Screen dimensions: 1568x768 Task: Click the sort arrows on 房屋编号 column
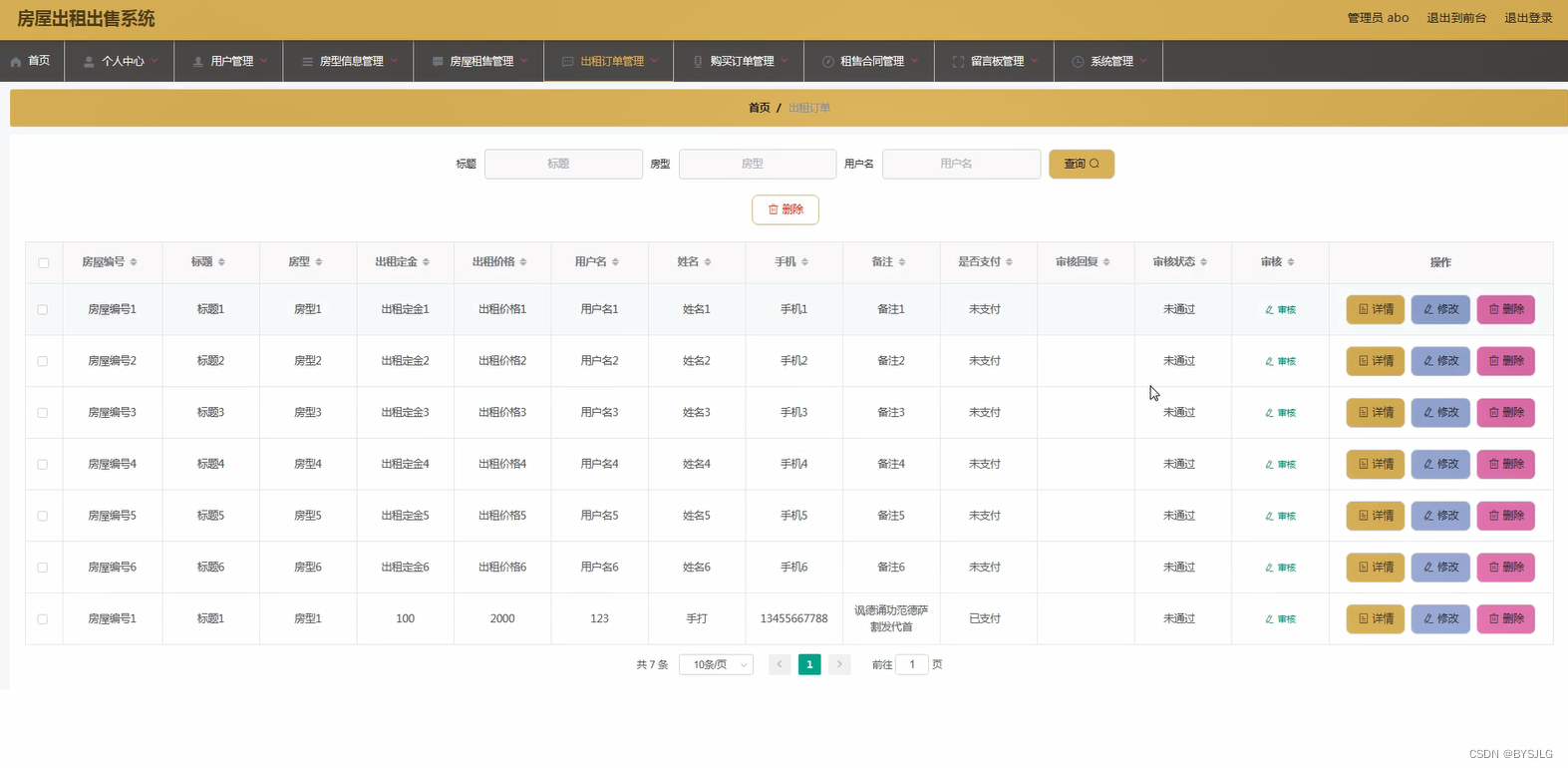[134, 262]
